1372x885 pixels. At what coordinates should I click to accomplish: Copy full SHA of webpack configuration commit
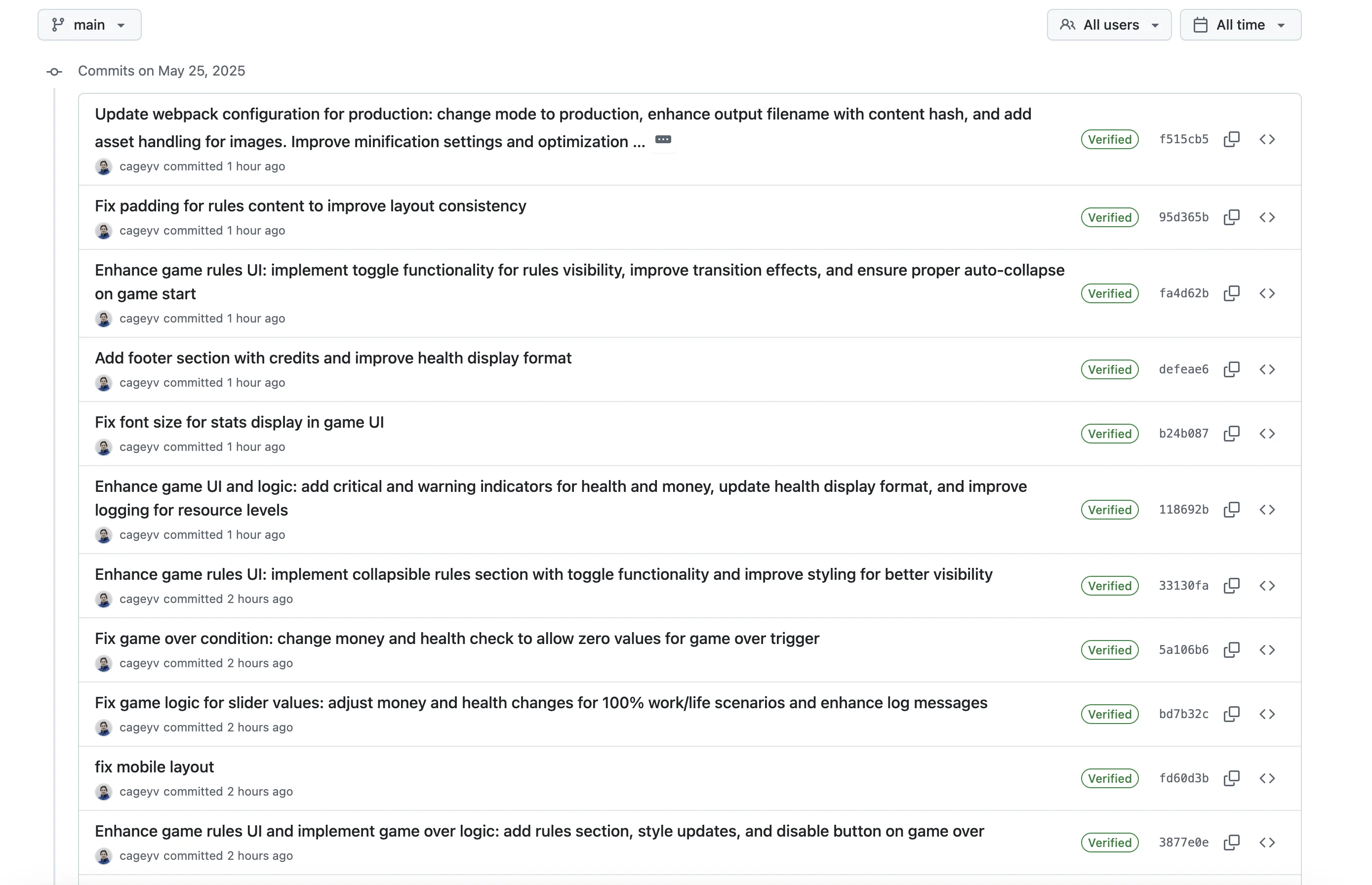pyautogui.click(x=1232, y=139)
